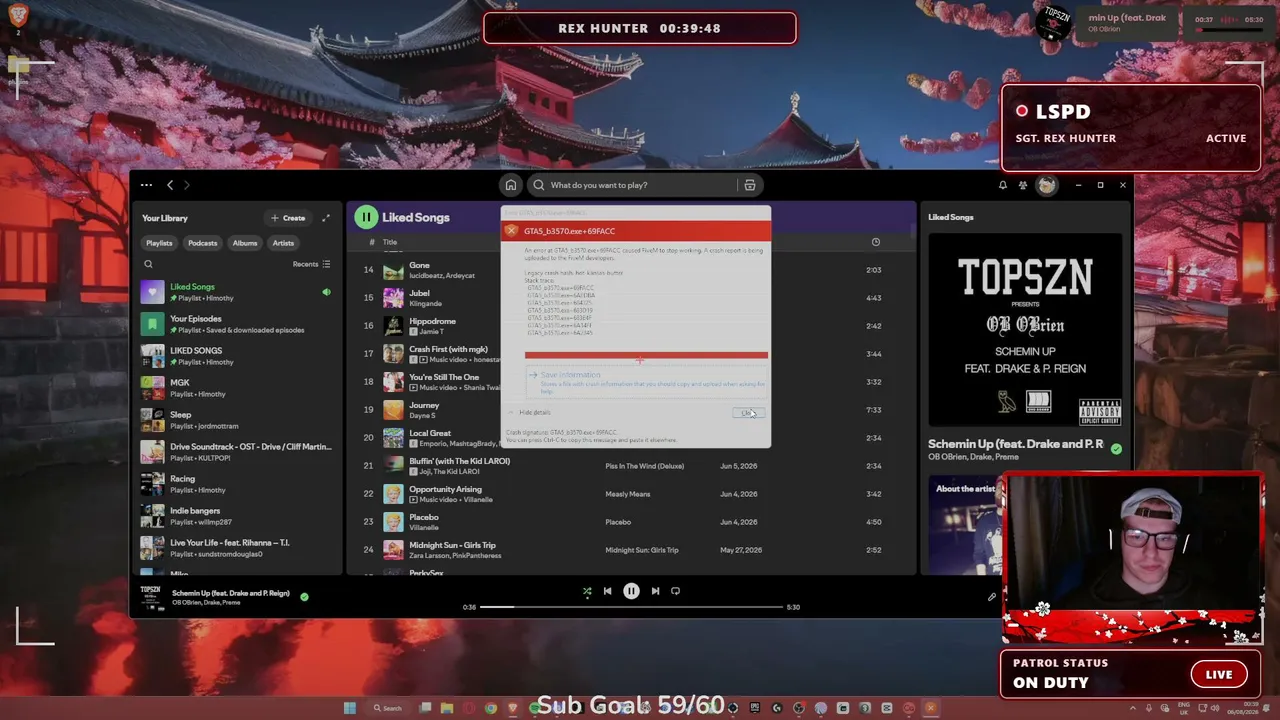
Task: Open the Liked Songs playlist in library
Action: click(x=238, y=292)
